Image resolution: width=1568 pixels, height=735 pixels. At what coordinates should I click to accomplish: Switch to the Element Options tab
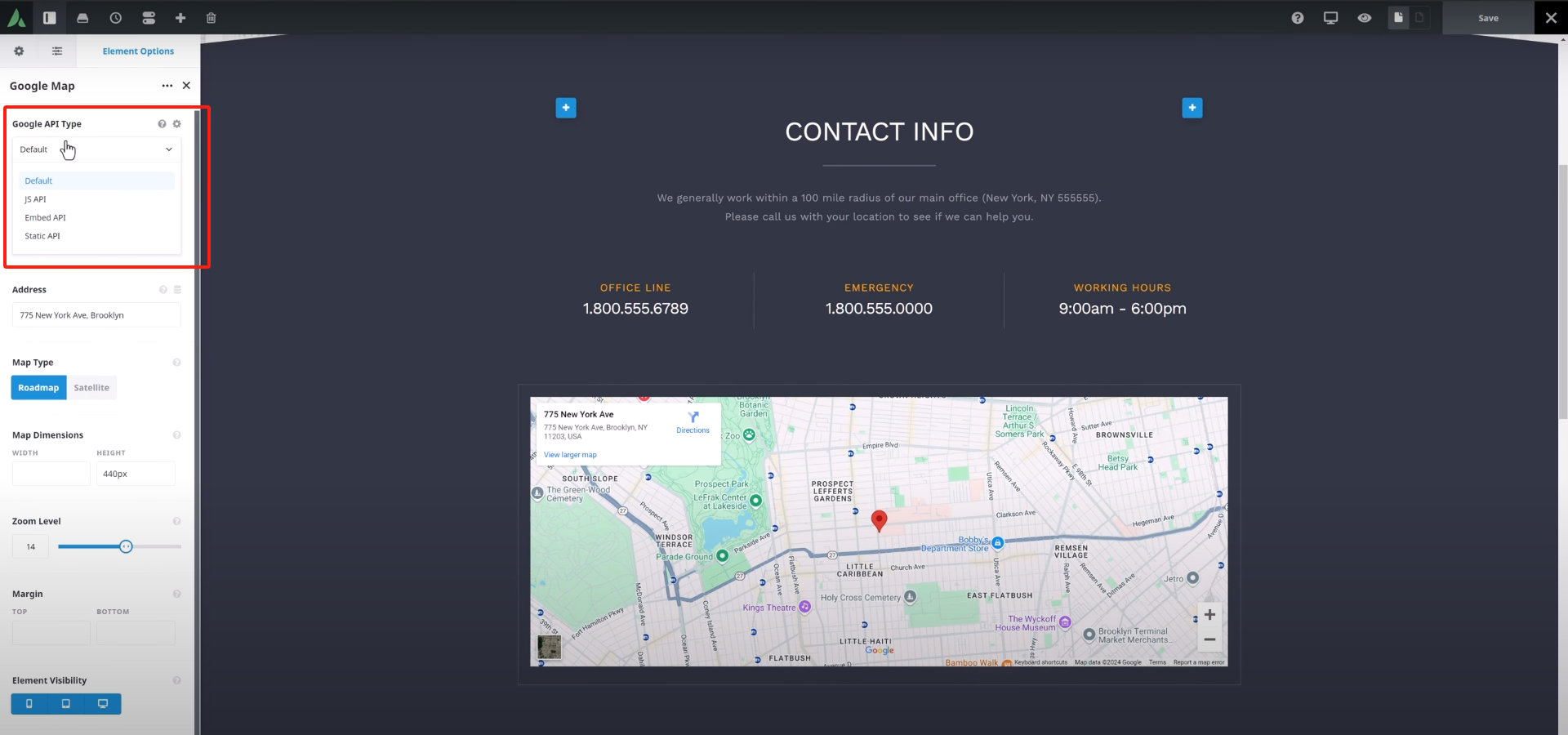tap(138, 51)
